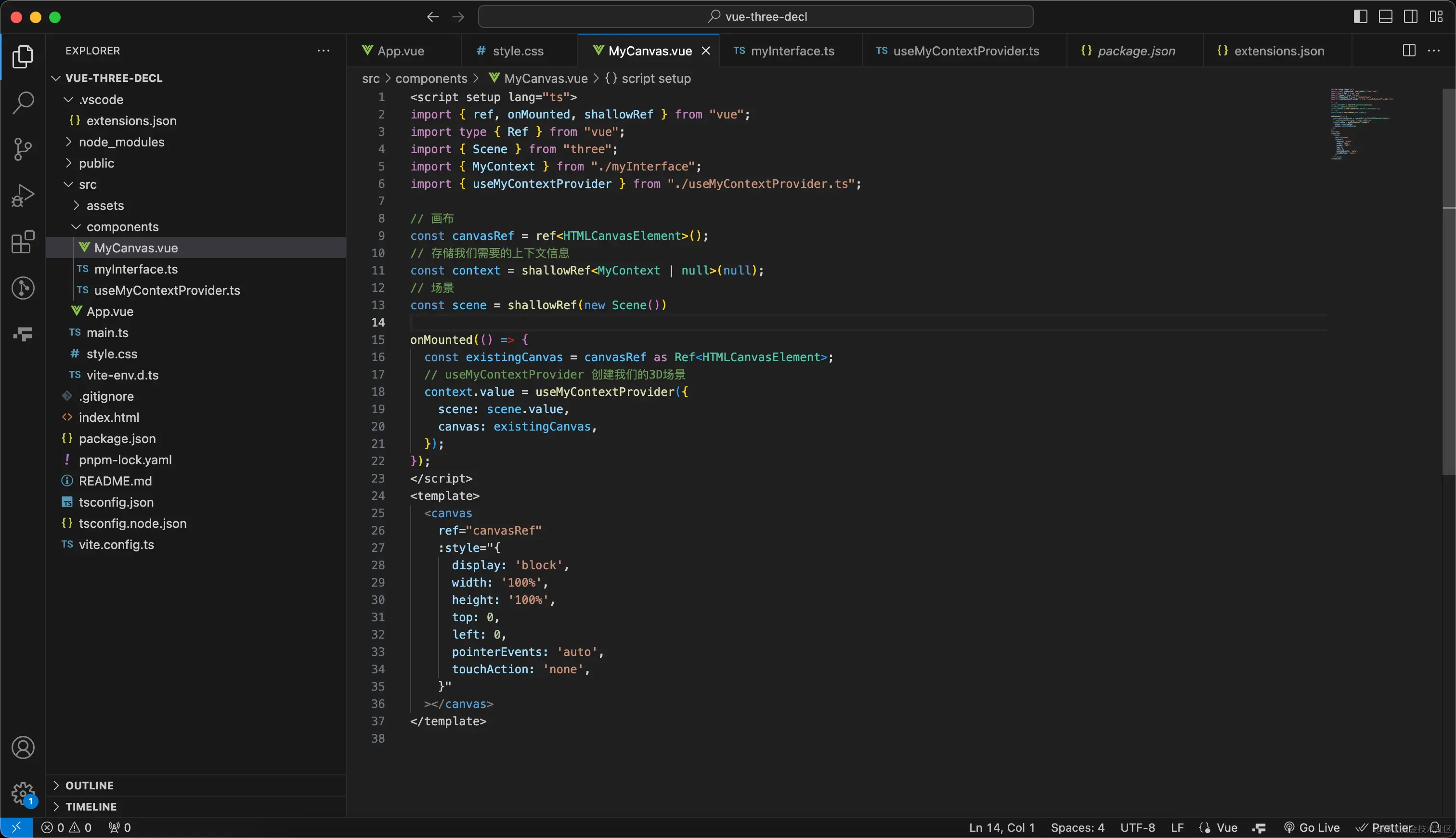Click the vue-three-decl command center search box
The height and width of the screenshot is (838, 1456).
pos(755,17)
